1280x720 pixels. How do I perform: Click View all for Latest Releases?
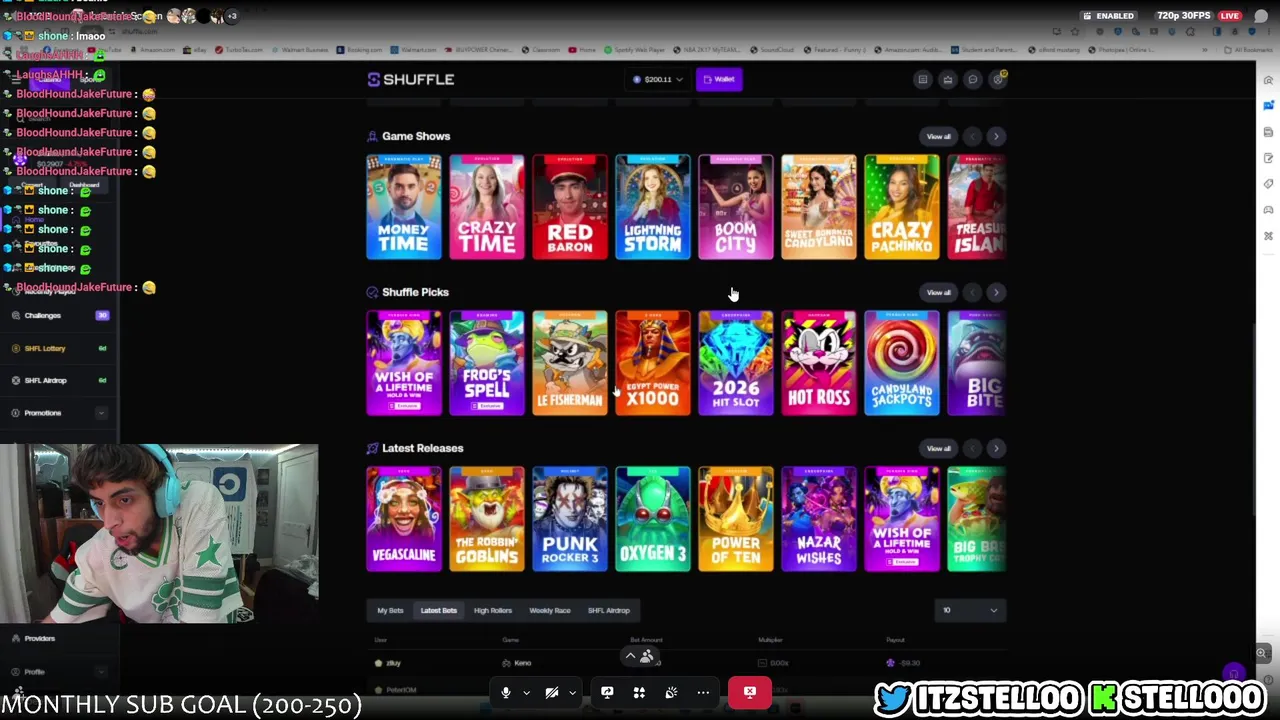pyautogui.click(x=938, y=448)
